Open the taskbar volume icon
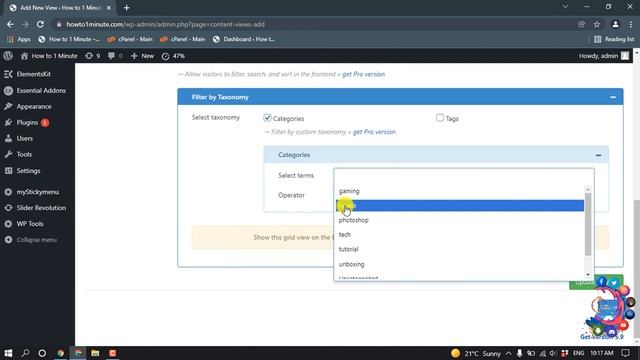The height and width of the screenshot is (360, 640). (x=553, y=353)
